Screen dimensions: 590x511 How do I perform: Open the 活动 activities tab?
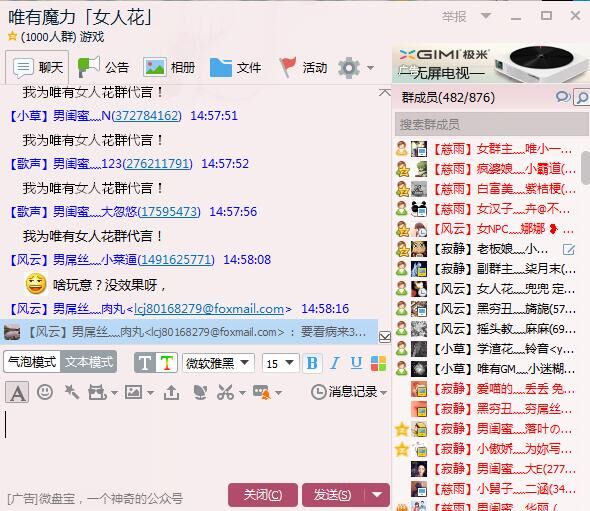pyautogui.click(x=303, y=68)
